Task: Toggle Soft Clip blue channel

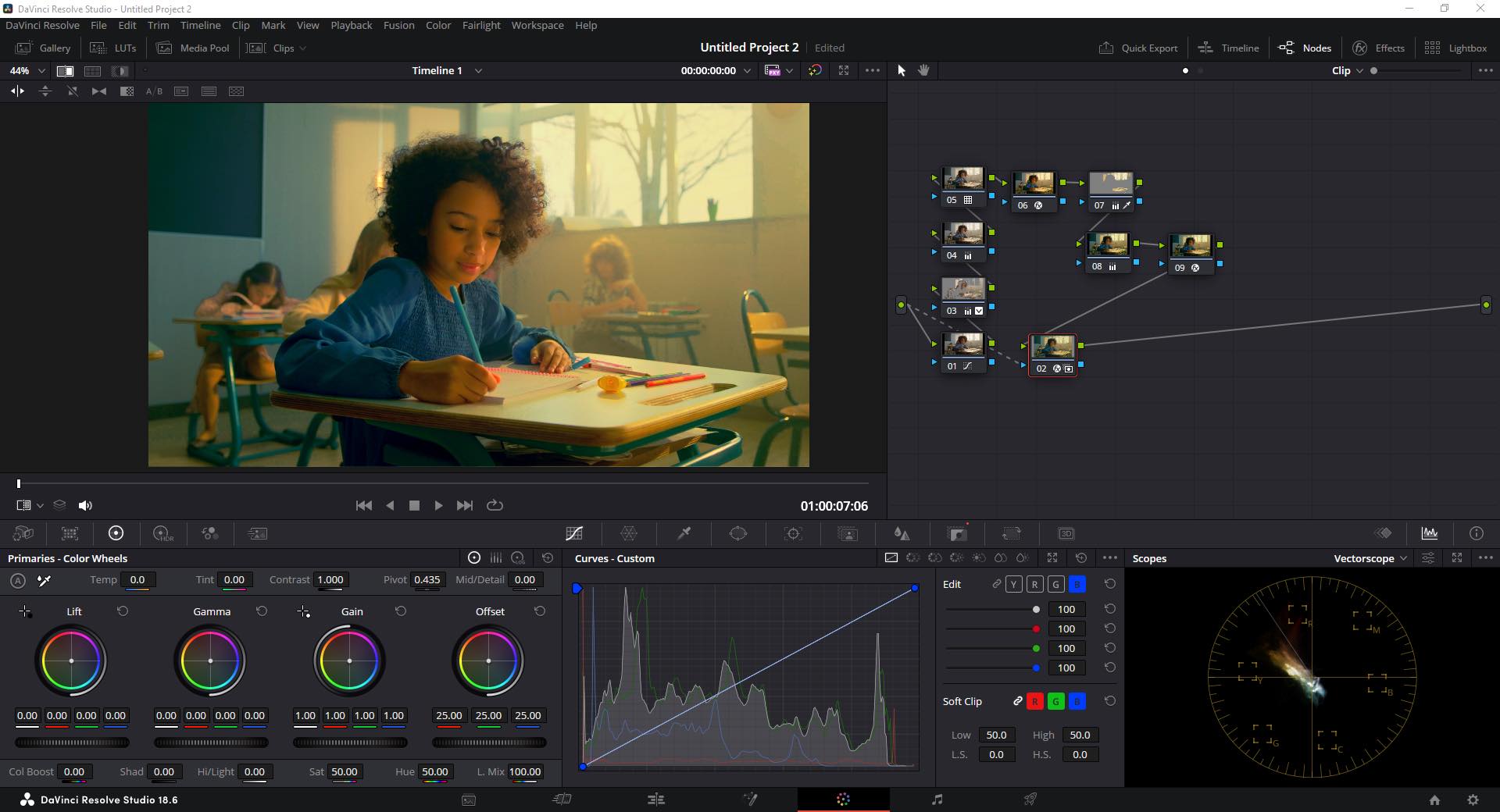Action: click(1077, 701)
